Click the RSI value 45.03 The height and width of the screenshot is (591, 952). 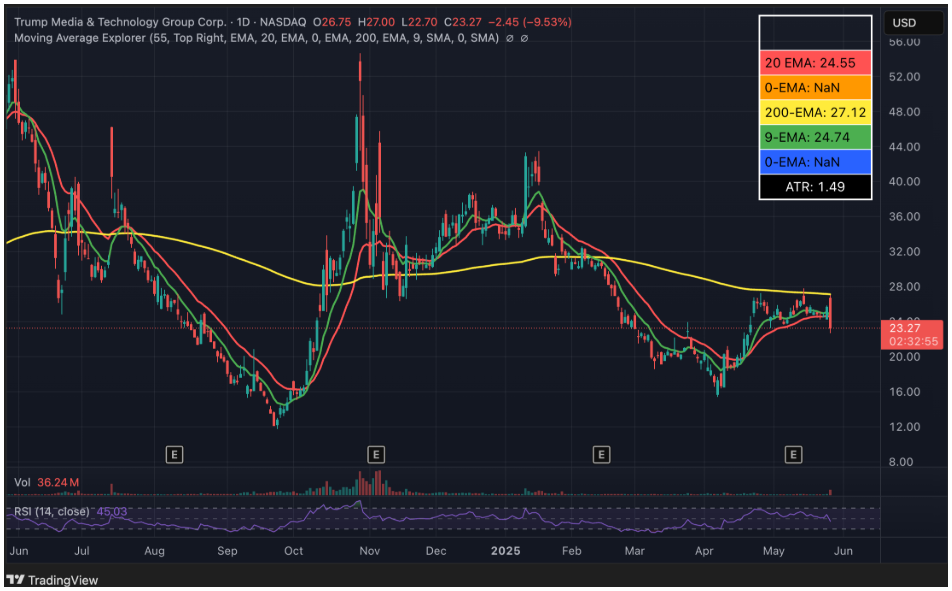coord(112,511)
